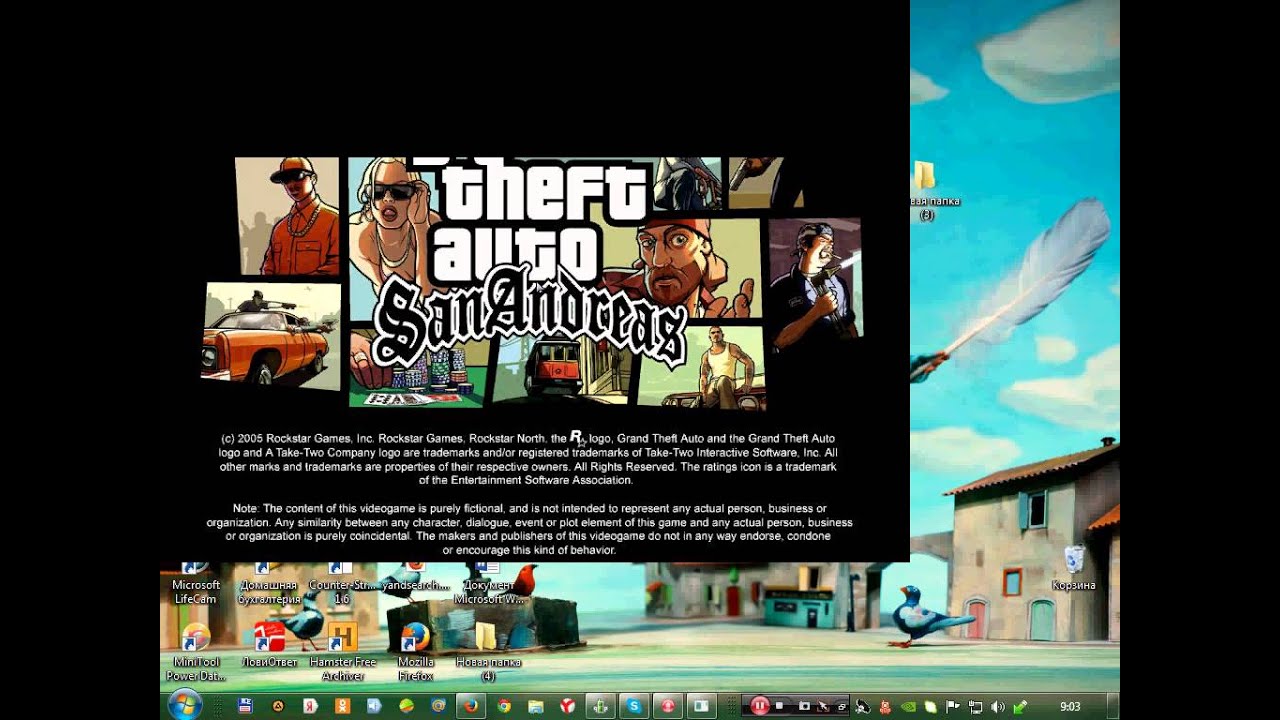
Task: Click the floppy disk save icon in taskbar
Action: click(x=245, y=706)
